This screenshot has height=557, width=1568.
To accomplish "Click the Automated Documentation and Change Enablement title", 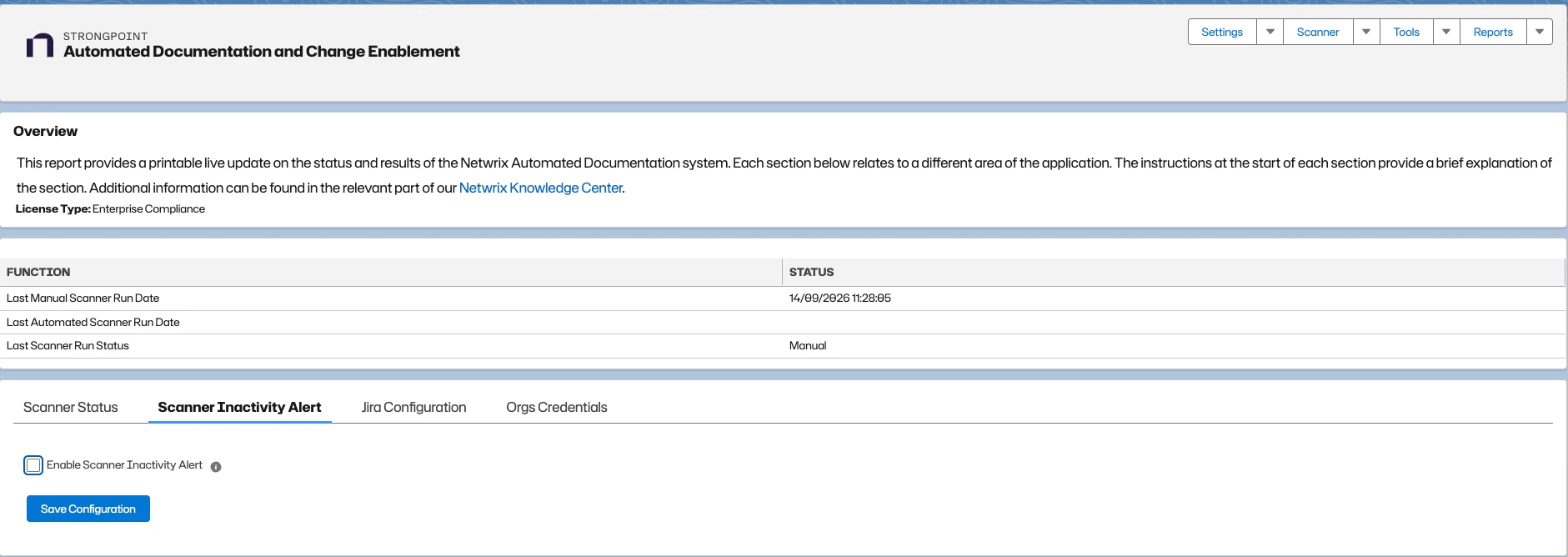I will (x=262, y=52).
